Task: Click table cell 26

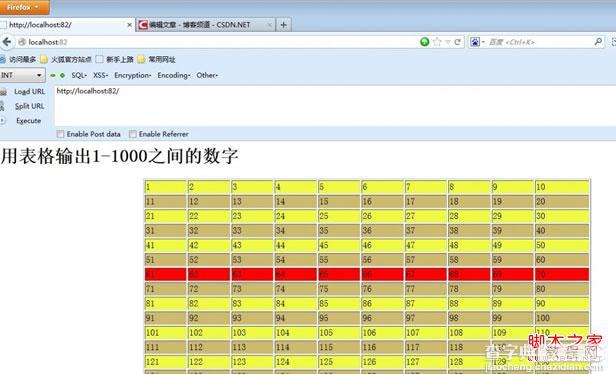Action: click(383, 216)
